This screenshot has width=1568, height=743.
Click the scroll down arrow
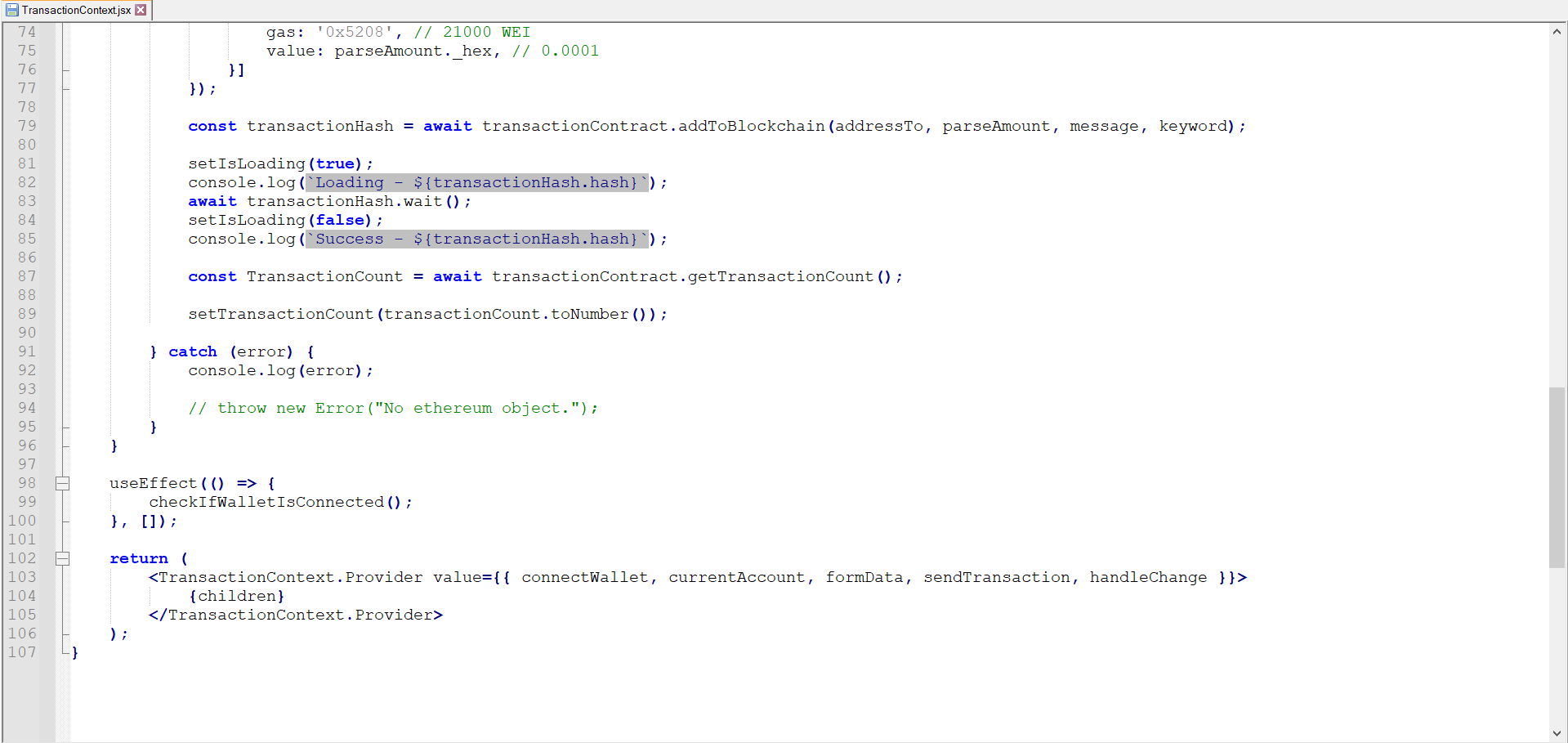coord(1557,733)
